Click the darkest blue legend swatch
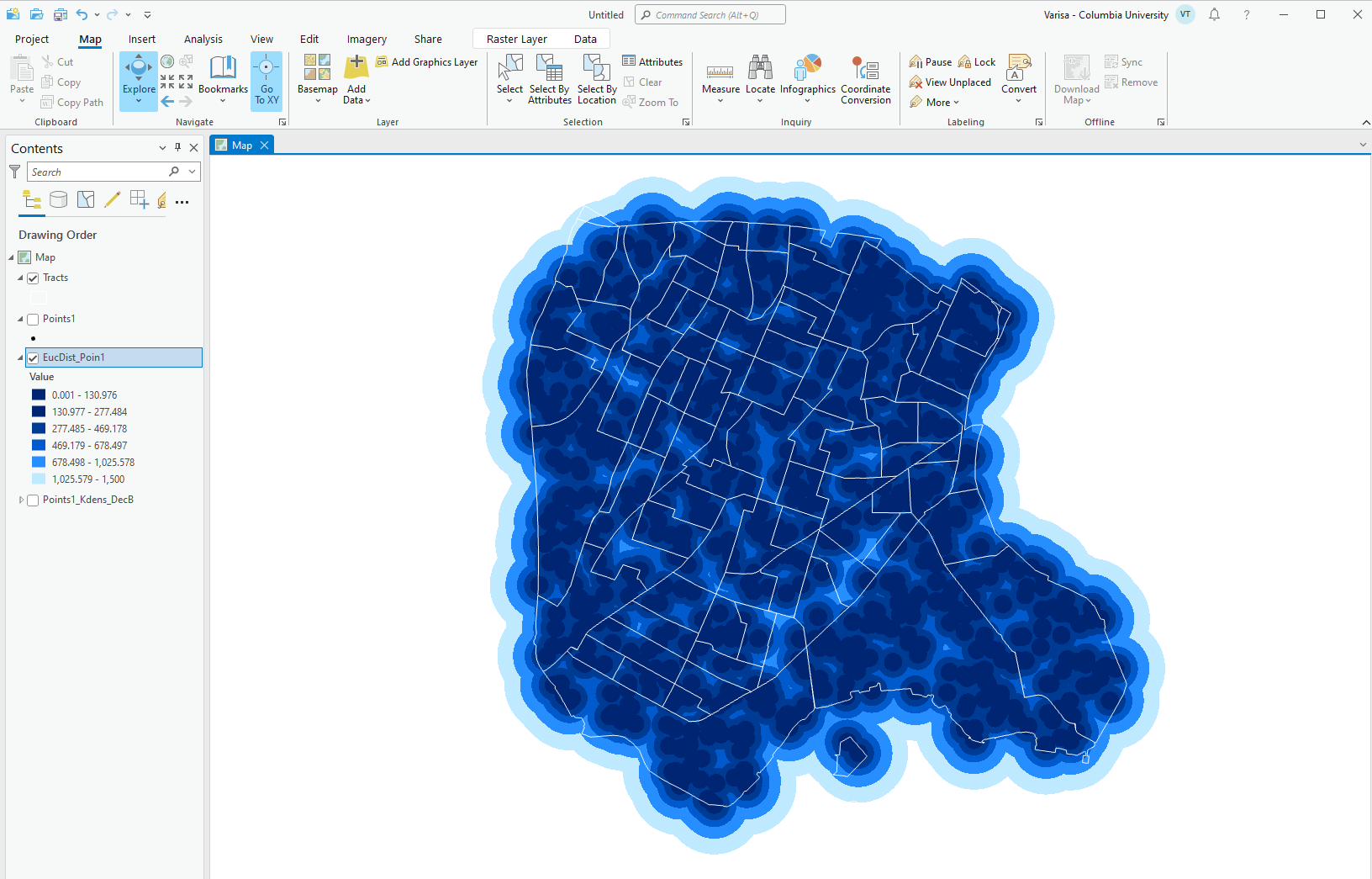Viewport: 1372px width, 879px height. [38, 394]
